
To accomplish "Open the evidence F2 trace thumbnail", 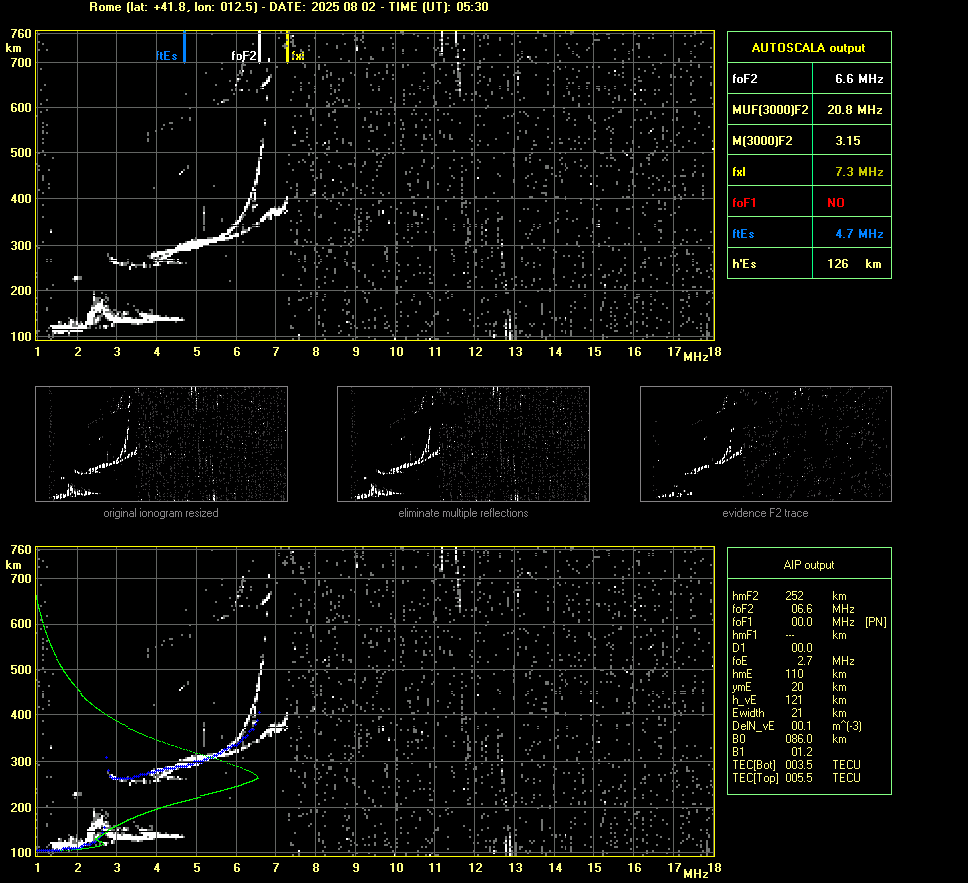I will (766, 444).
